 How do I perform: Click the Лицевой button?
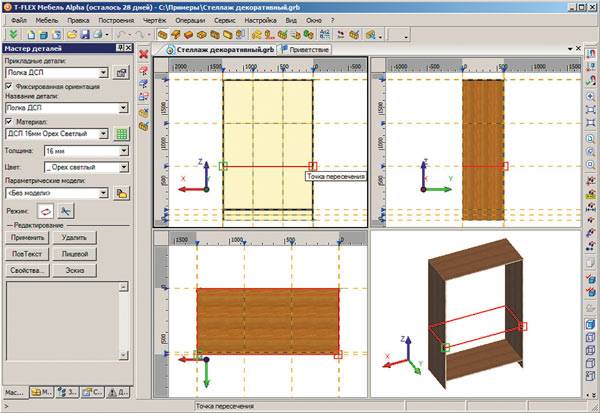[x=74, y=254]
